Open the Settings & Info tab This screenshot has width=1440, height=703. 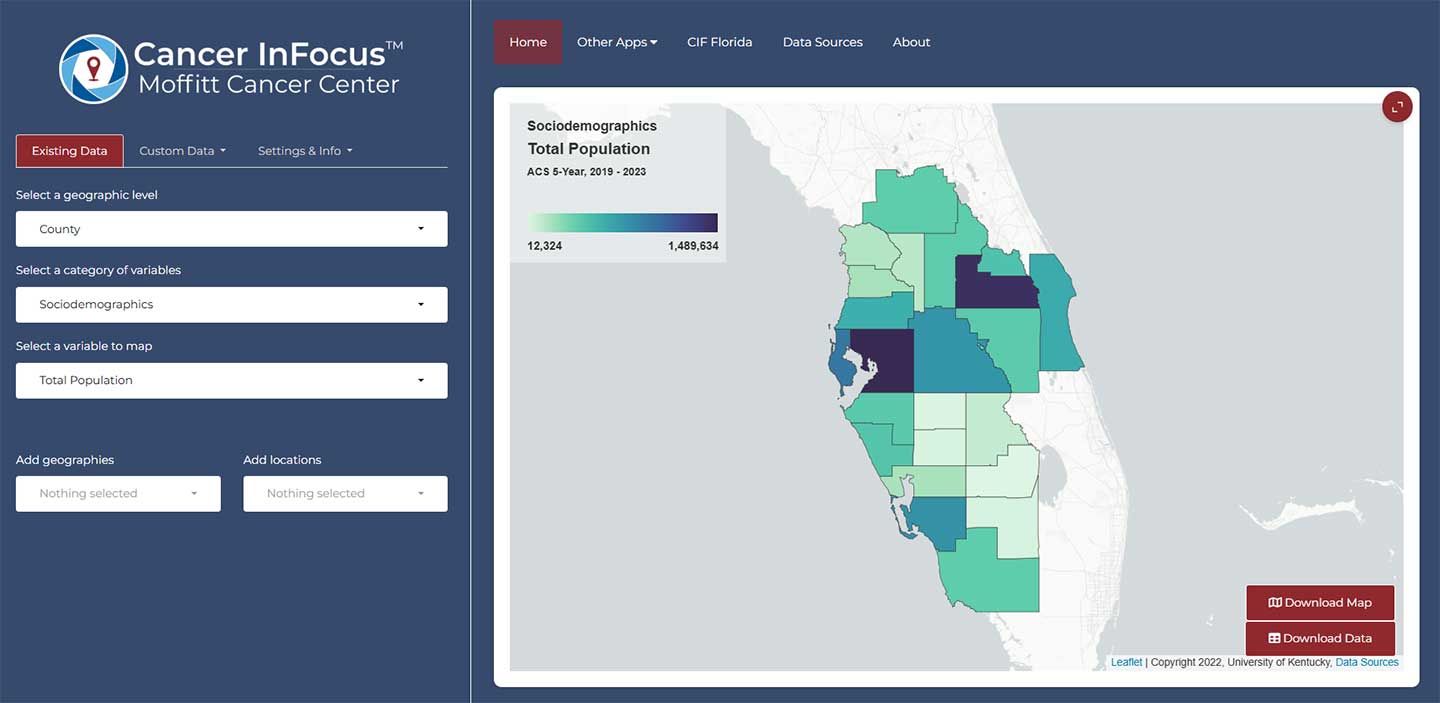[x=305, y=151]
